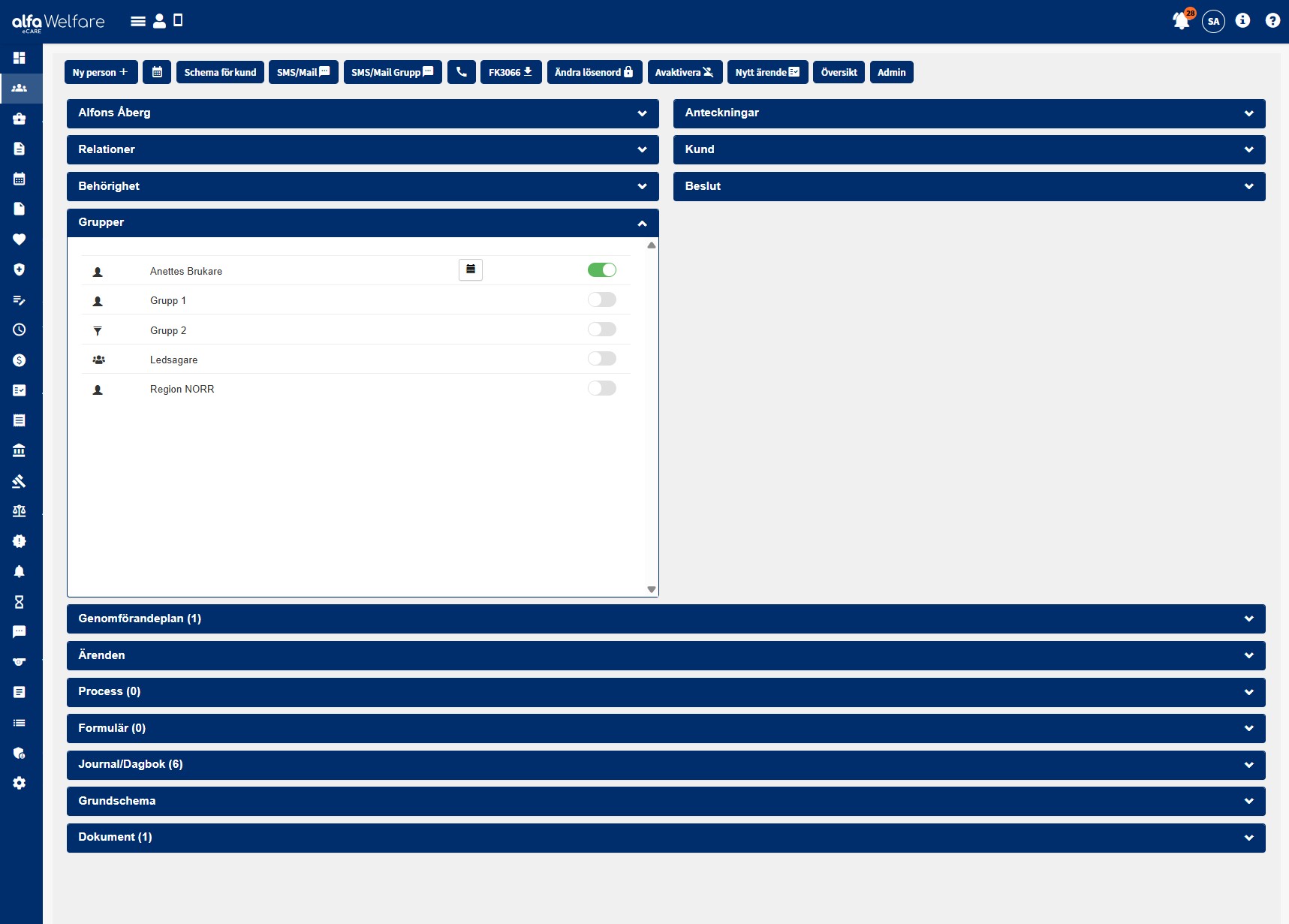The width and height of the screenshot is (1289, 924).
Task: Enable the Grupp 1 toggle
Action: click(601, 300)
